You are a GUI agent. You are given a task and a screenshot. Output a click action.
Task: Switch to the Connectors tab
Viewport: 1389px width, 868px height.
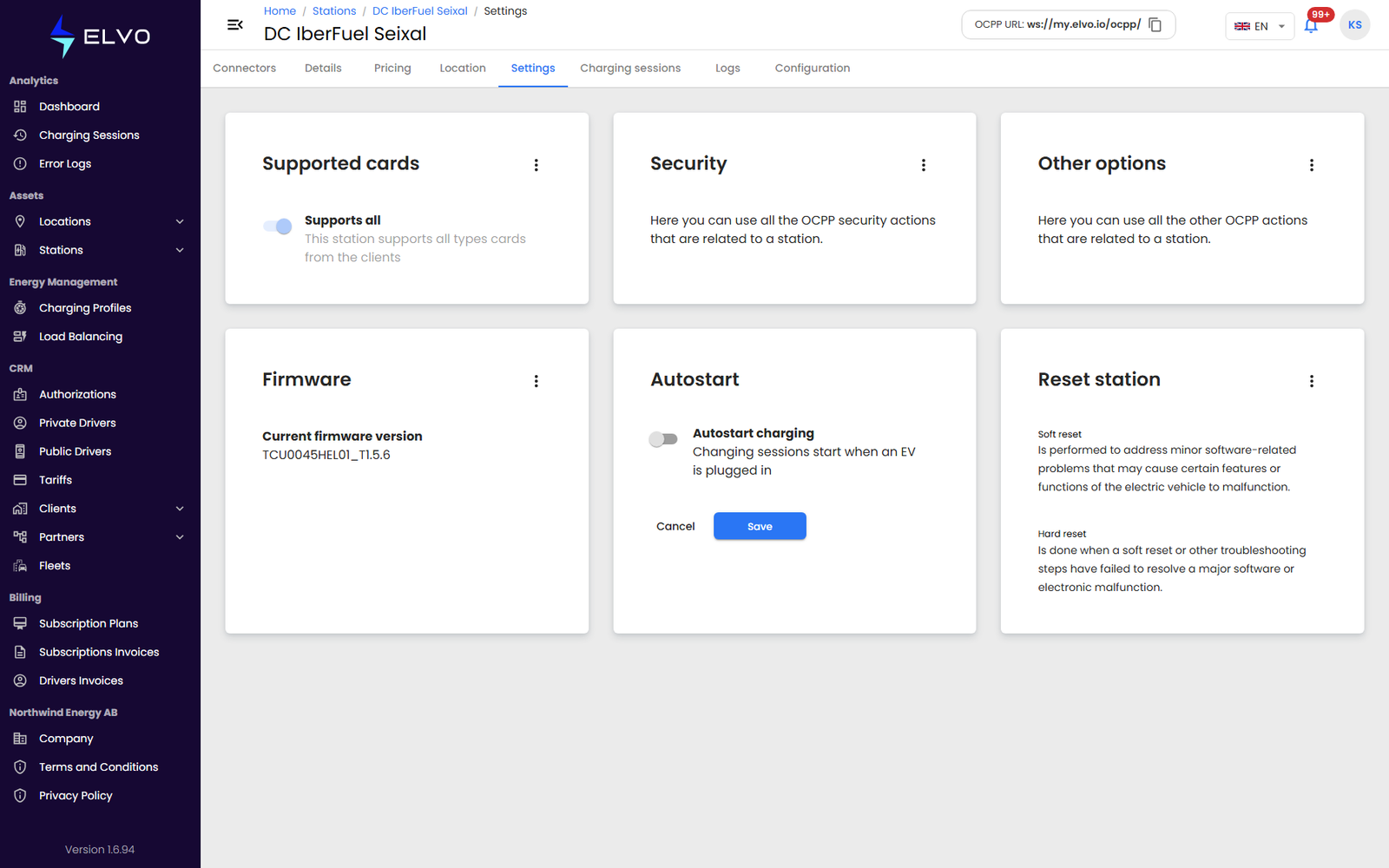tap(245, 69)
